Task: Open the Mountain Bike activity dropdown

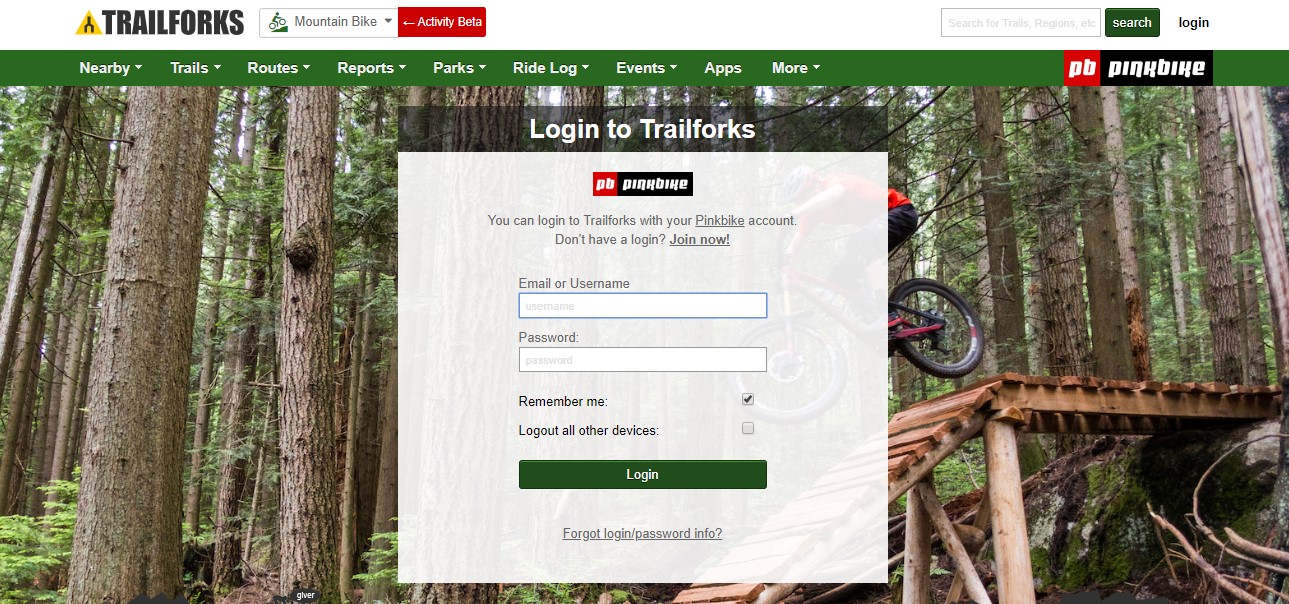Action: click(328, 22)
